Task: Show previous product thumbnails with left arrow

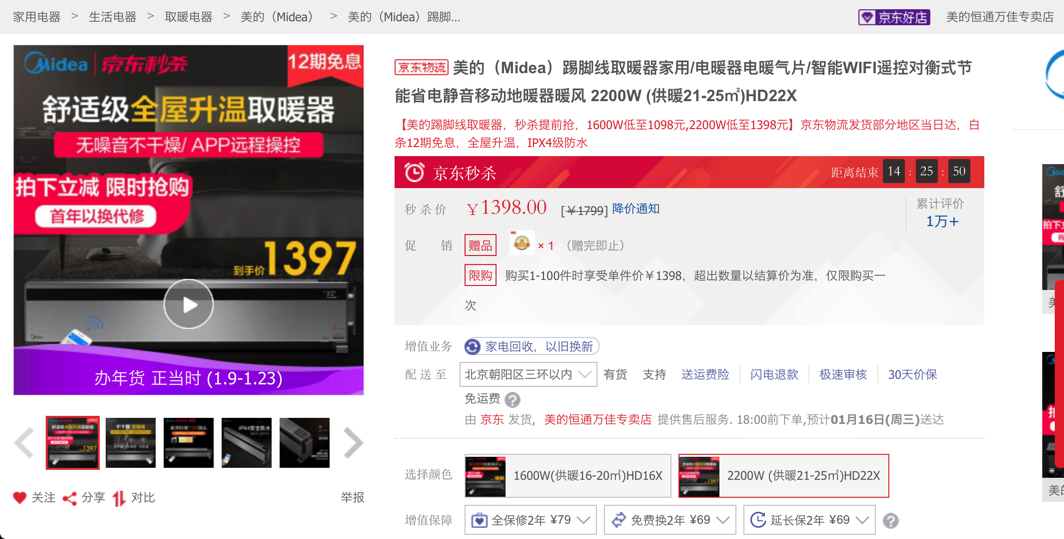Action: tap(24, 443)
